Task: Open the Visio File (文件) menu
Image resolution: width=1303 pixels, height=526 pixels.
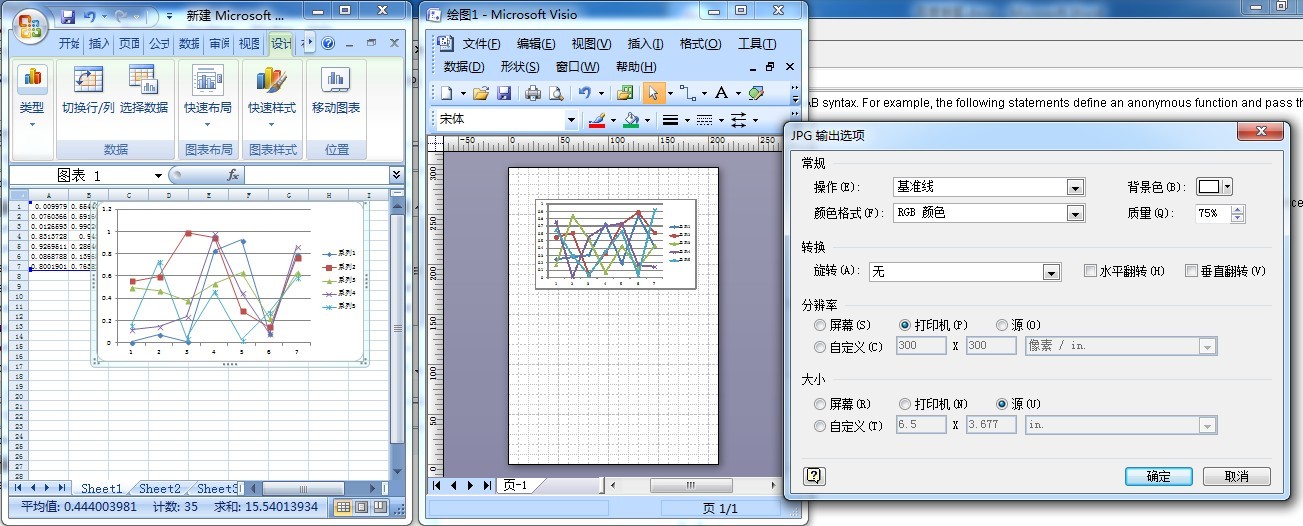Action: [x=481, y=44]
